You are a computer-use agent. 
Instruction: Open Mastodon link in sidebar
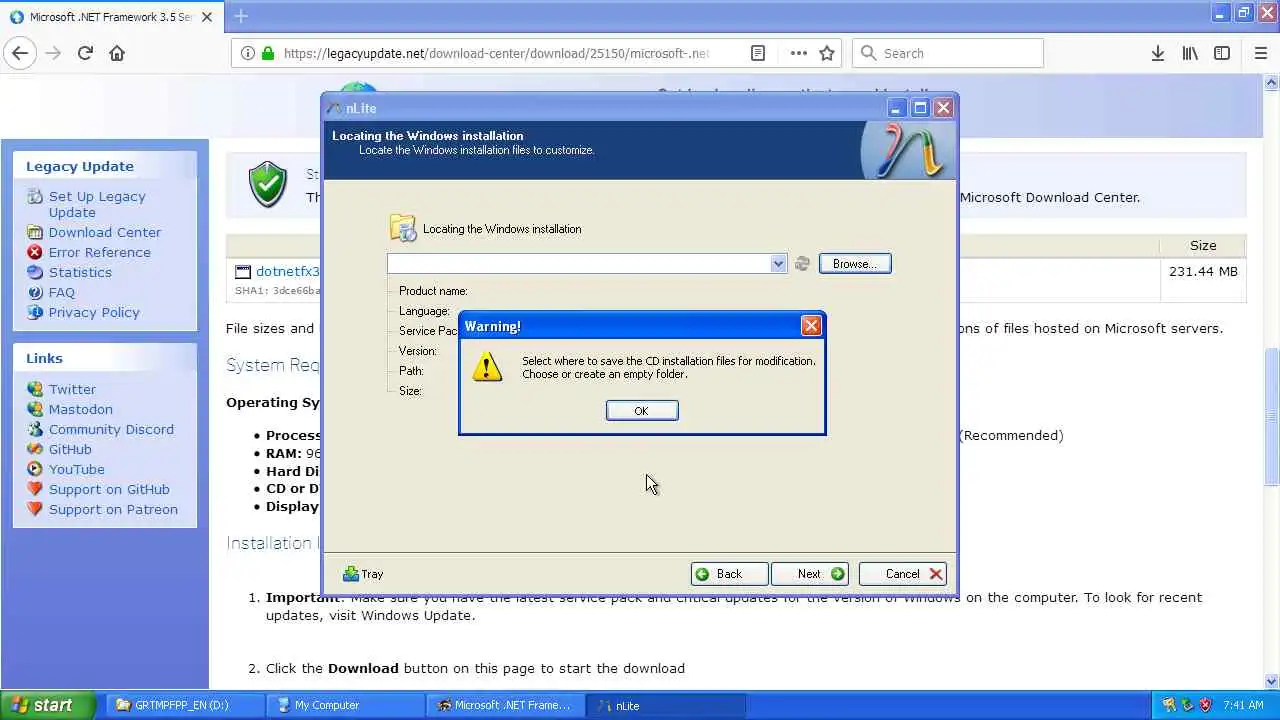coord(81,409)
